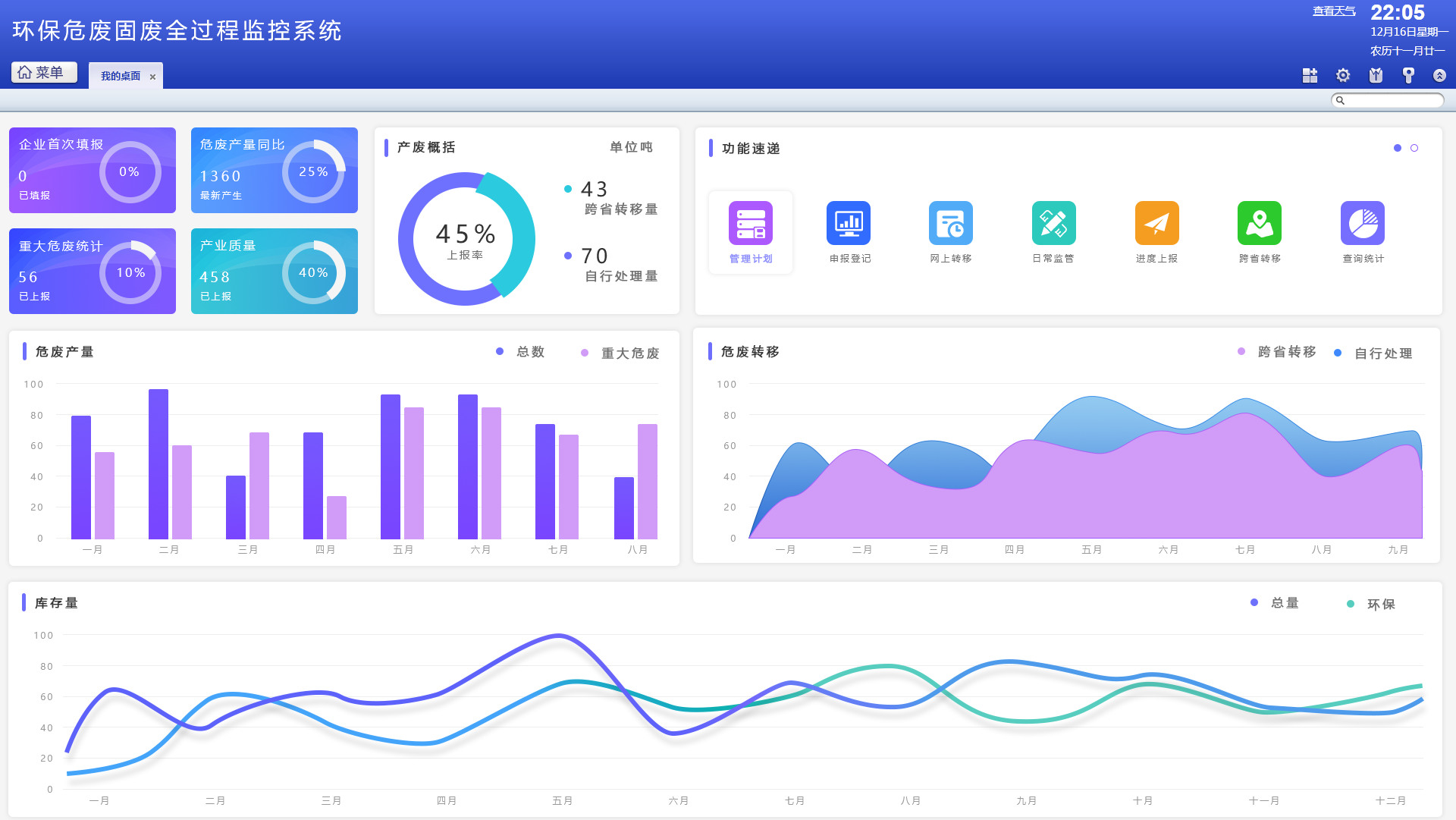Toggle 环保 legend in 库存量 chart

click(x=1371, y=605)
